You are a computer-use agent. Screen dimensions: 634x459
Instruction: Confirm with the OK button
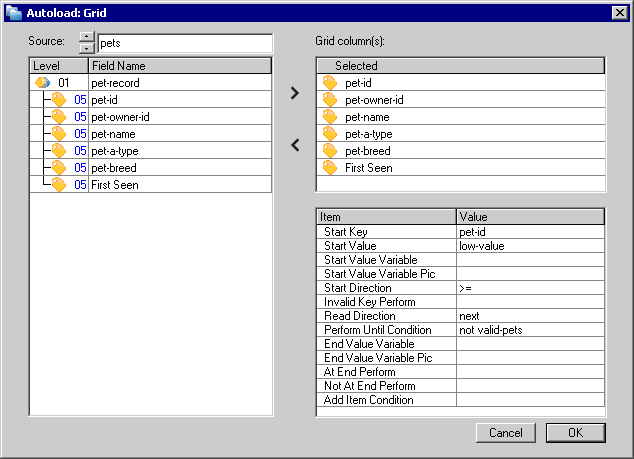point(576,433)
